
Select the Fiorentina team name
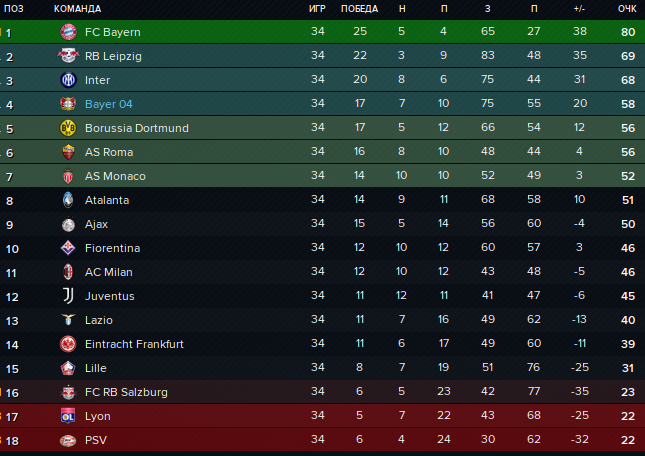[x=112, y=248]
